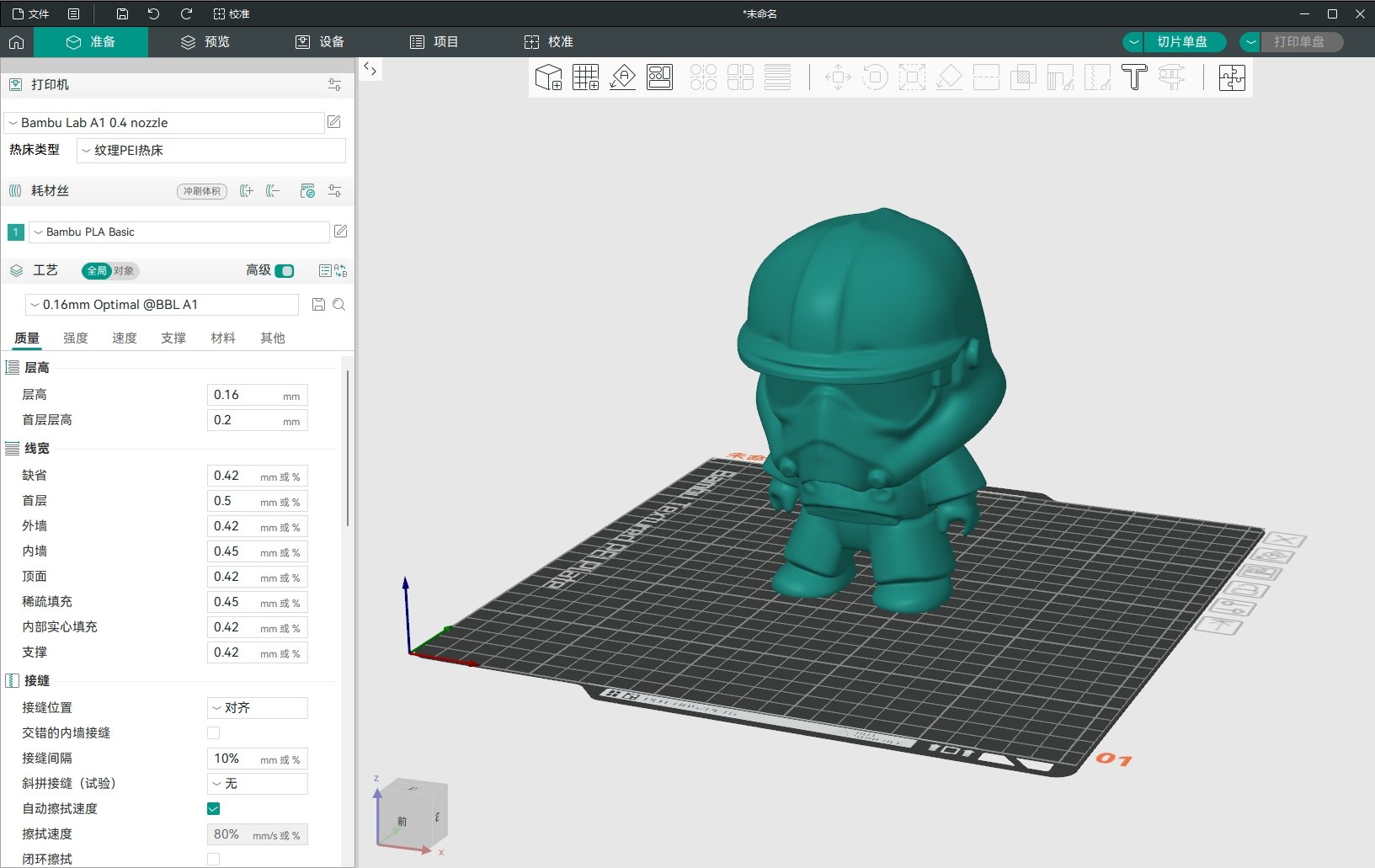Image resolution: width=1375 pixels, height=868 pixels.
Task: Open 热床类型 纹理PEI热床 dropdown
Action: click(211, 151)
